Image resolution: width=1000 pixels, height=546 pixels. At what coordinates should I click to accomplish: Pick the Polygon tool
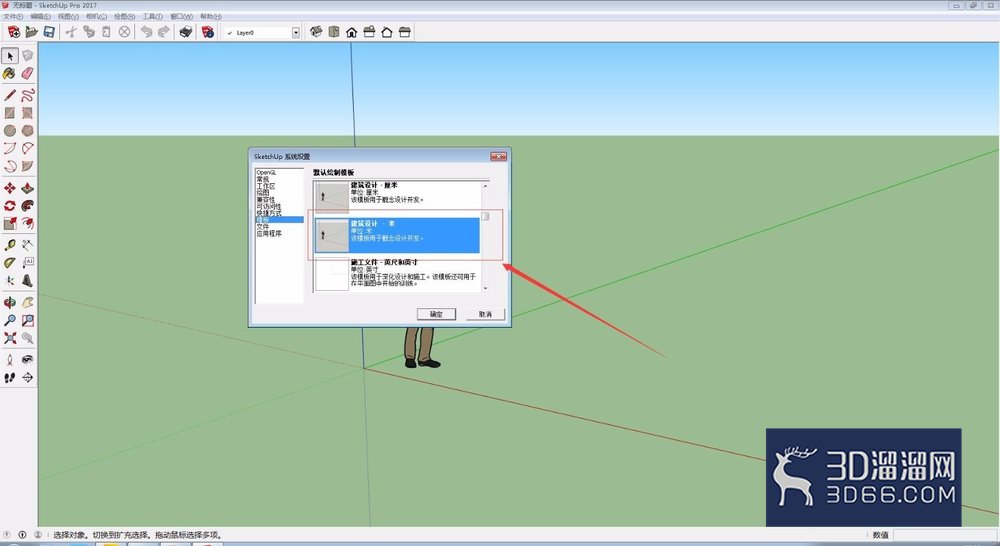pyautogui.click(x=27, y=131)
